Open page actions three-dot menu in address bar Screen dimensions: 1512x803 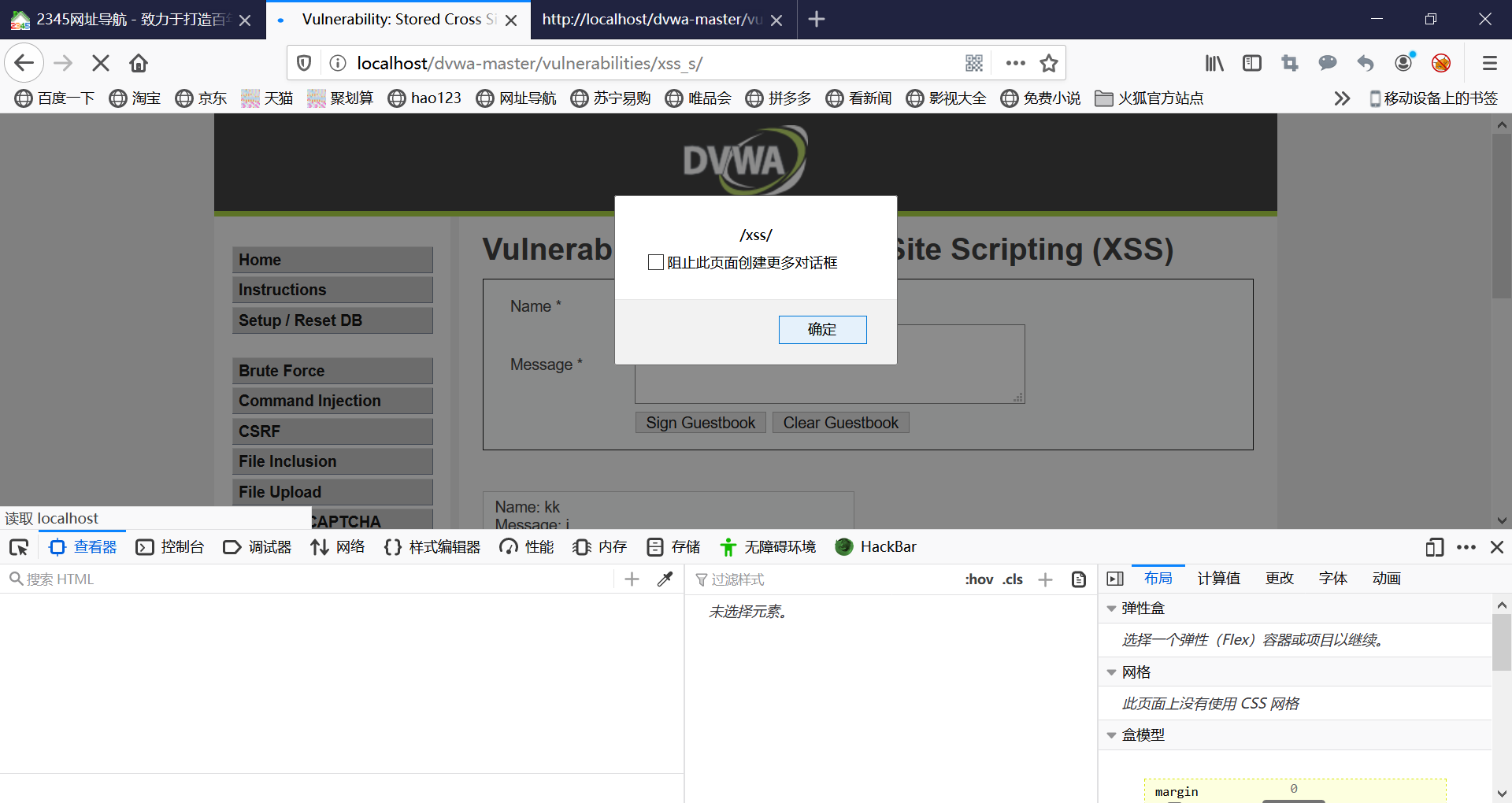[x=1016, y=63]
